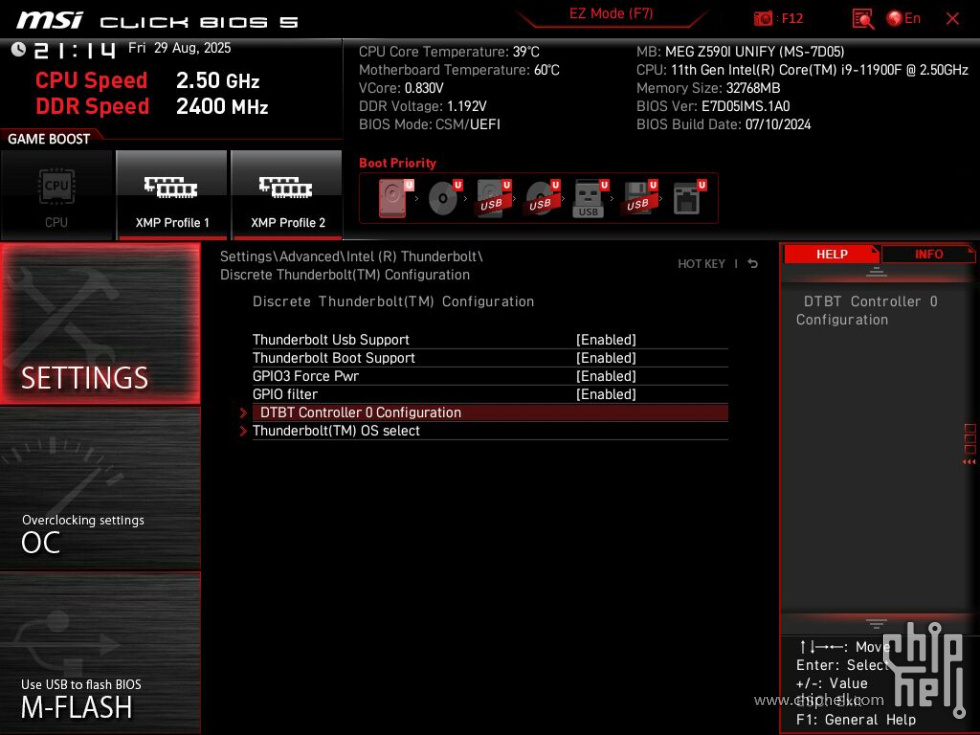Screen dimensions: 980x735
Task: Switch to the HELP tab
Action: (x=831, y=254)
